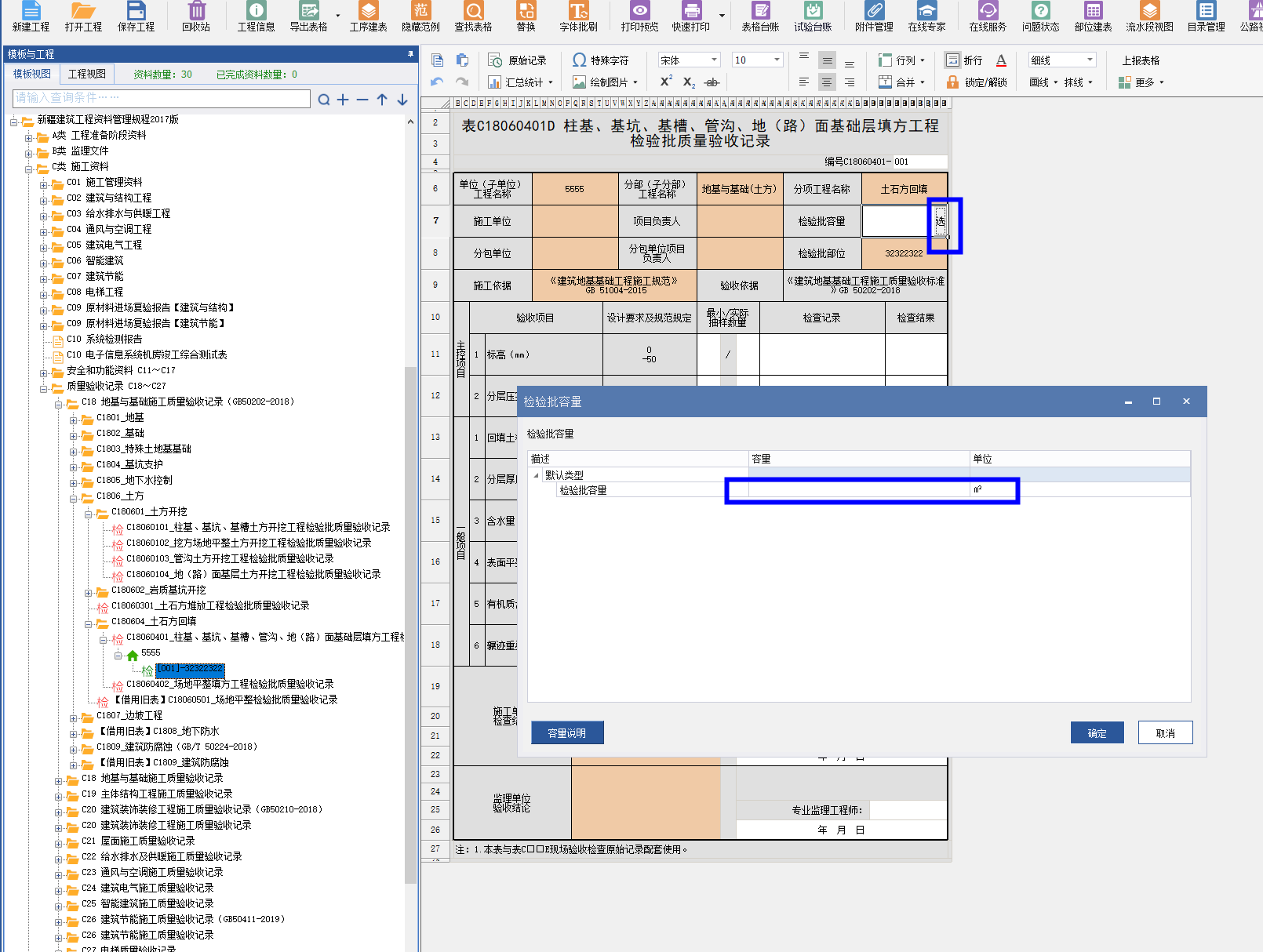1263x952 pixels.
Task: Toggle 锁定/解锁 cell lock
Action: (x=977, y=82)
